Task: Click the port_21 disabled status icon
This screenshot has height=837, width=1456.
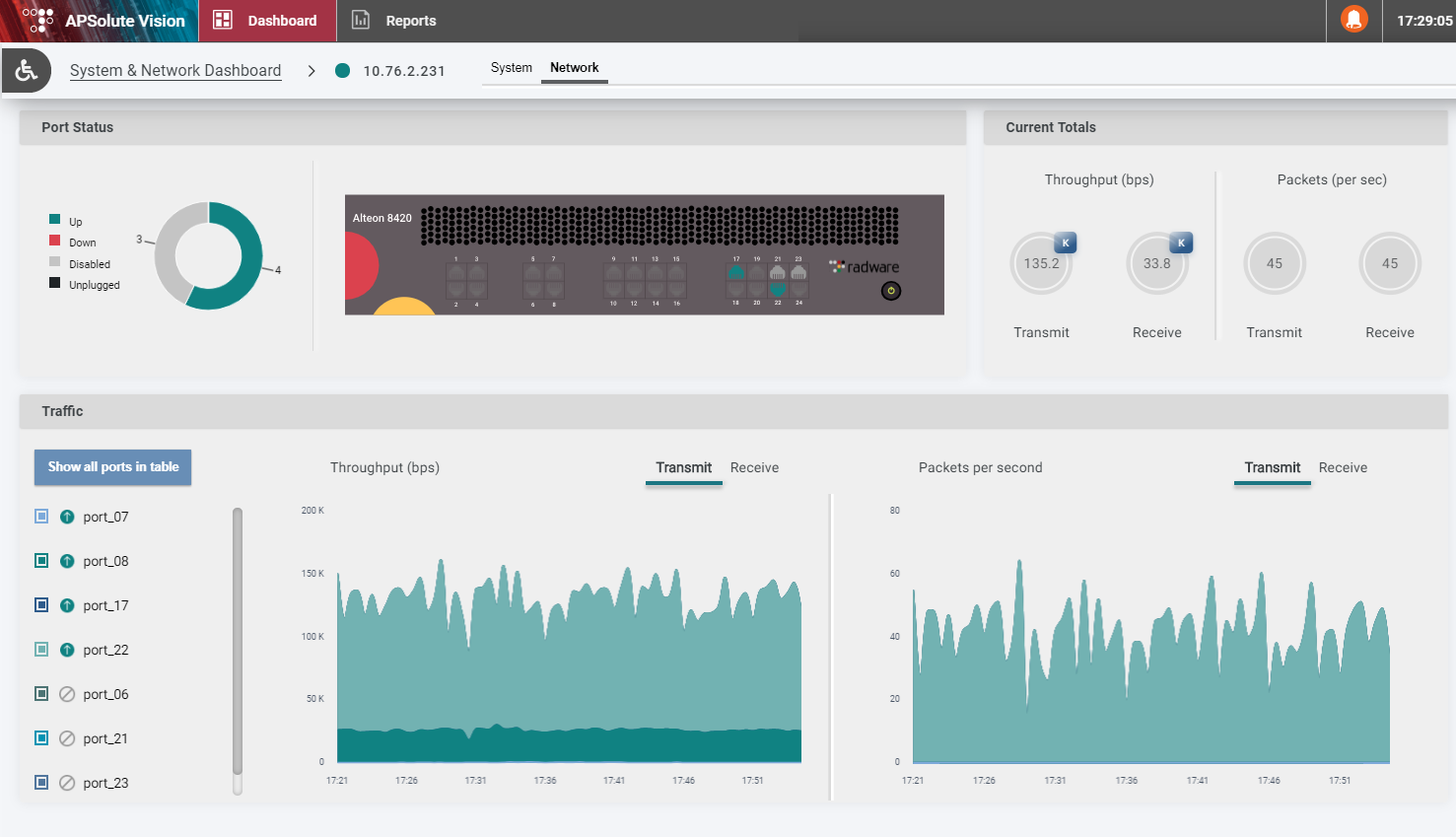Action: coord(67,738)
